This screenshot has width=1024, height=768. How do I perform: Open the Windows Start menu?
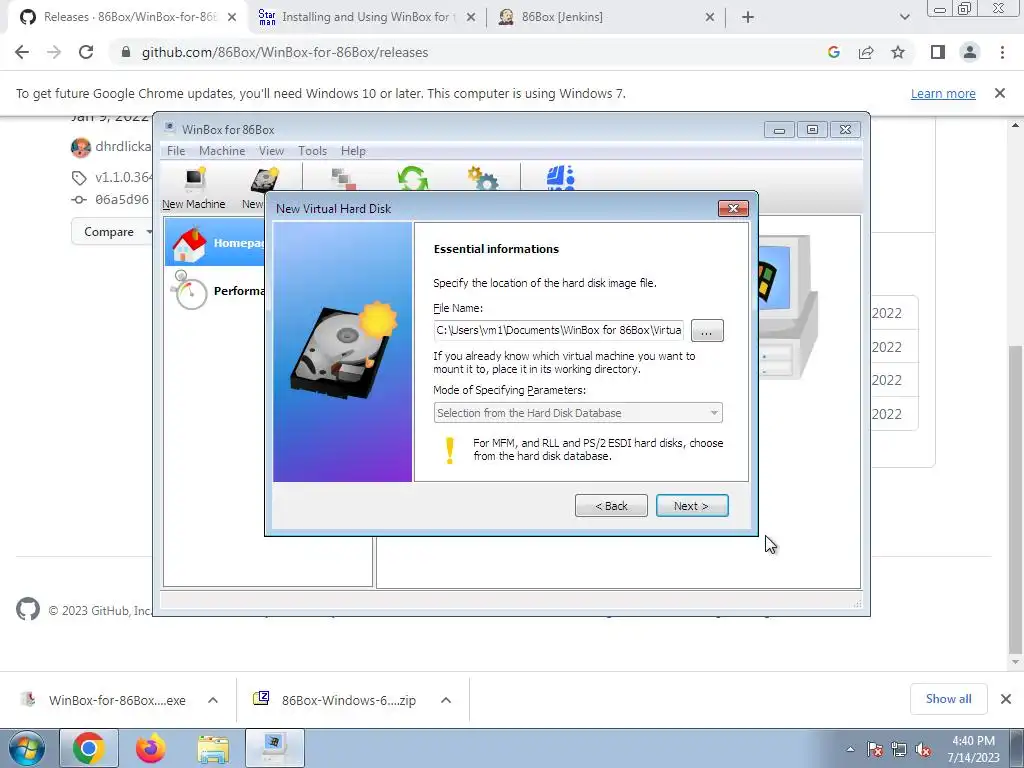[x=26, y=748]
